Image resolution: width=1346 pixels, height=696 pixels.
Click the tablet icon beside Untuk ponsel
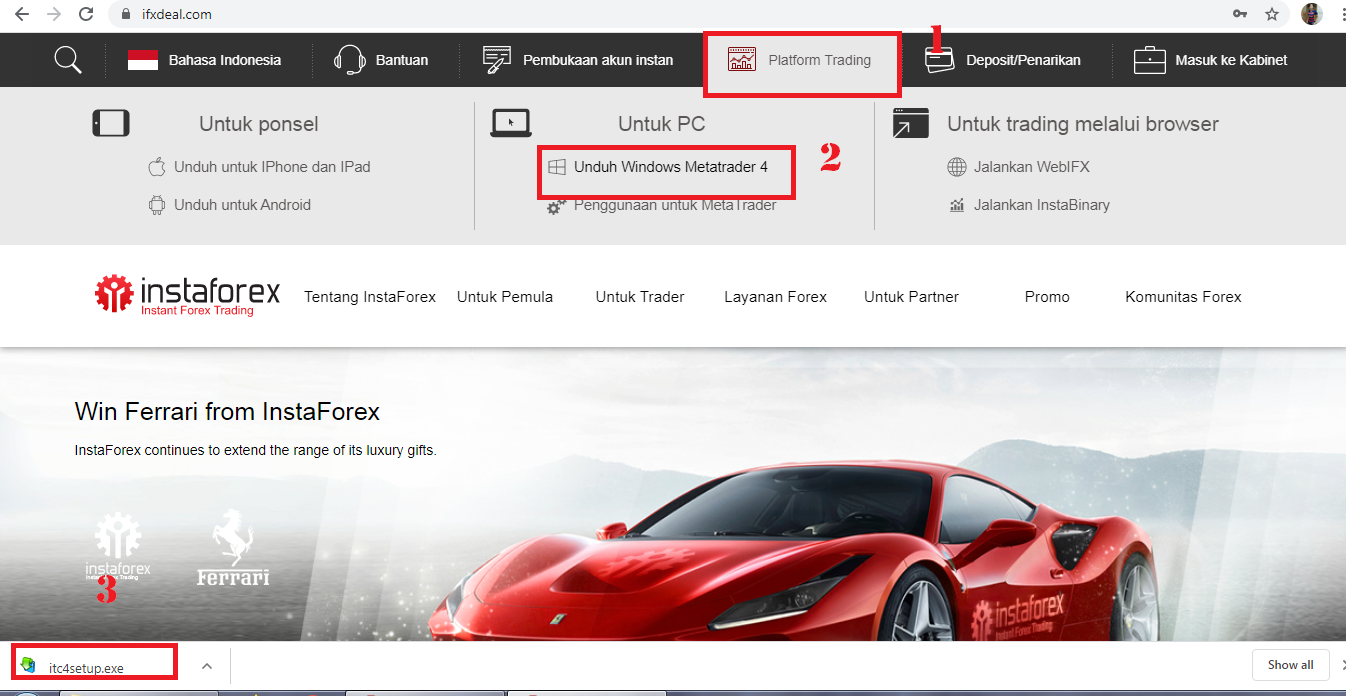pyautogui.click(x=111, y=123)
